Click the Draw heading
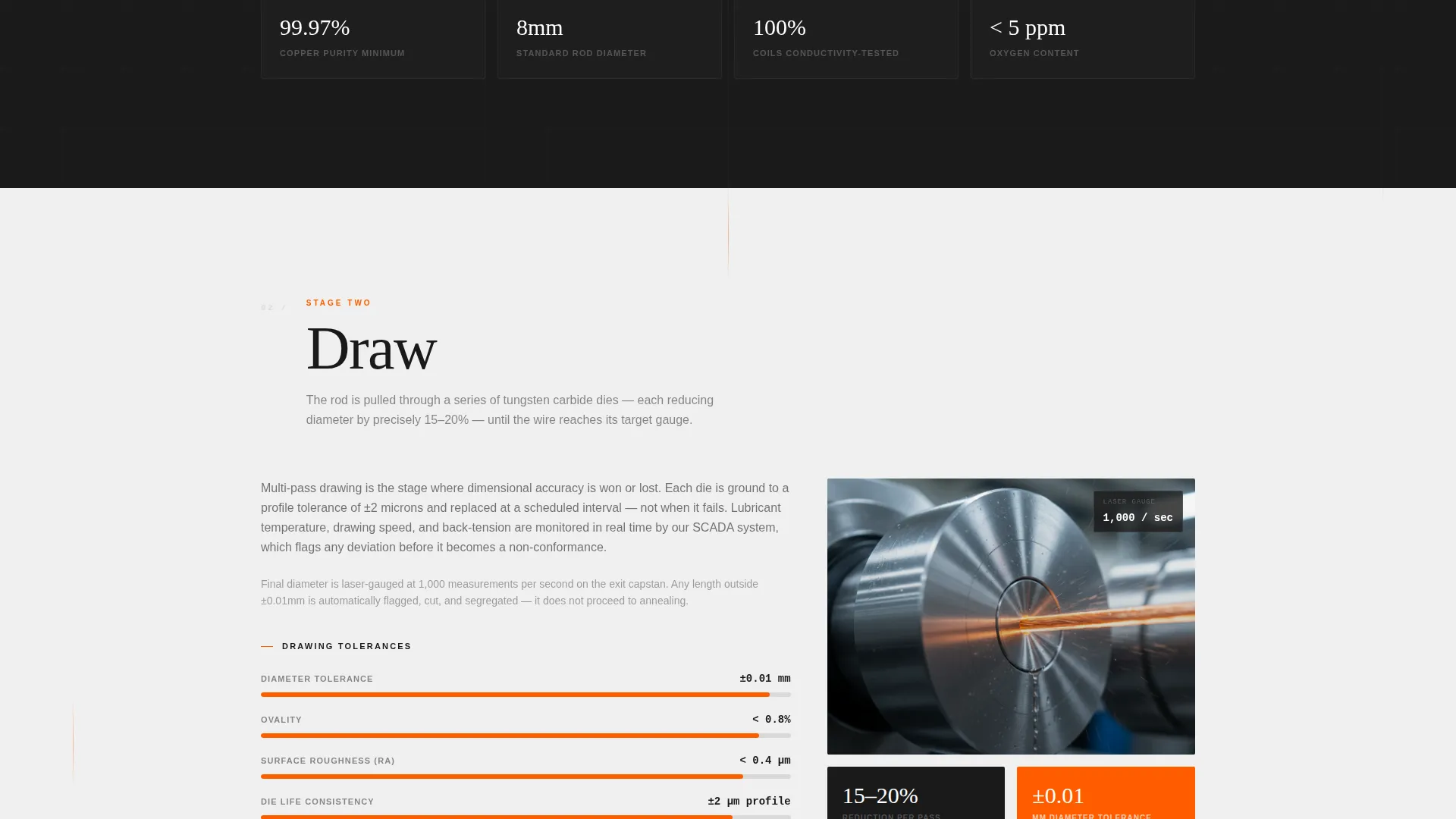 [372, 349]
